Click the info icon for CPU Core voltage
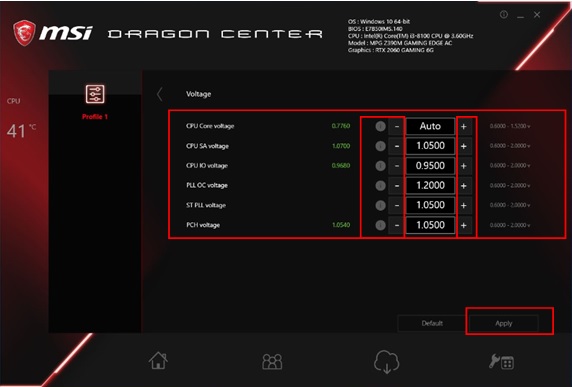Image resolution: width=572 pixels, height=387 pixels. point(380,126)
